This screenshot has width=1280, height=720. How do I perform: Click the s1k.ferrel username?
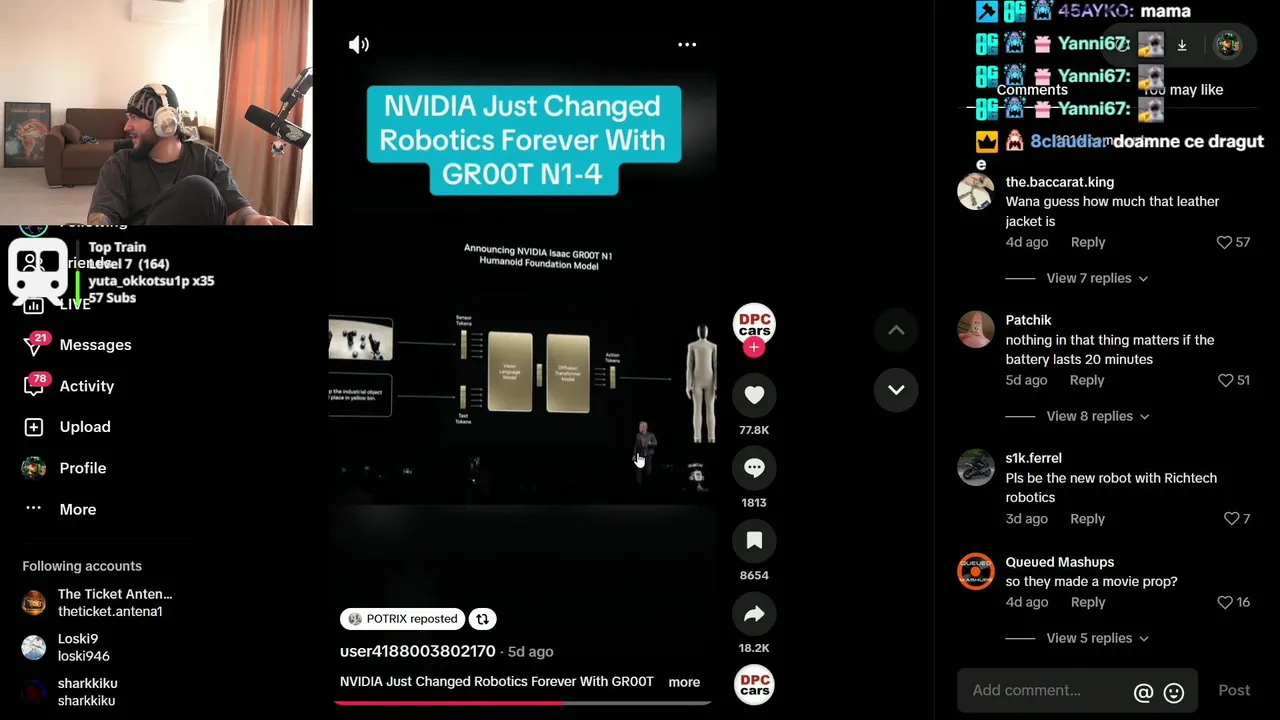tap(1033, 458)
